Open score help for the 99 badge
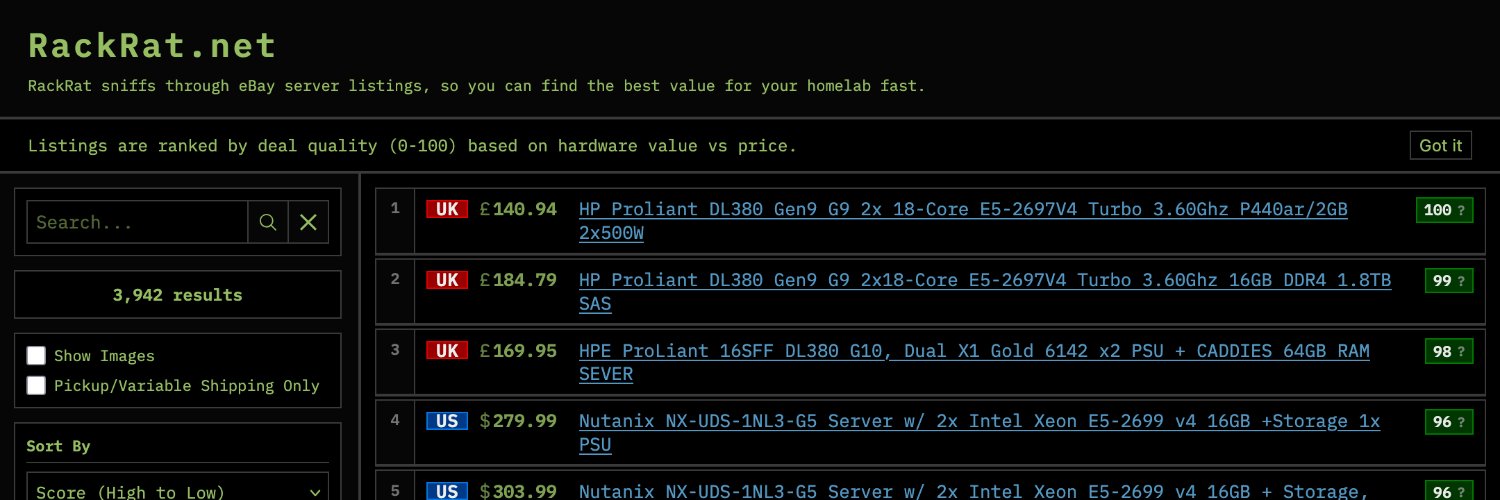 (1461, 281)
